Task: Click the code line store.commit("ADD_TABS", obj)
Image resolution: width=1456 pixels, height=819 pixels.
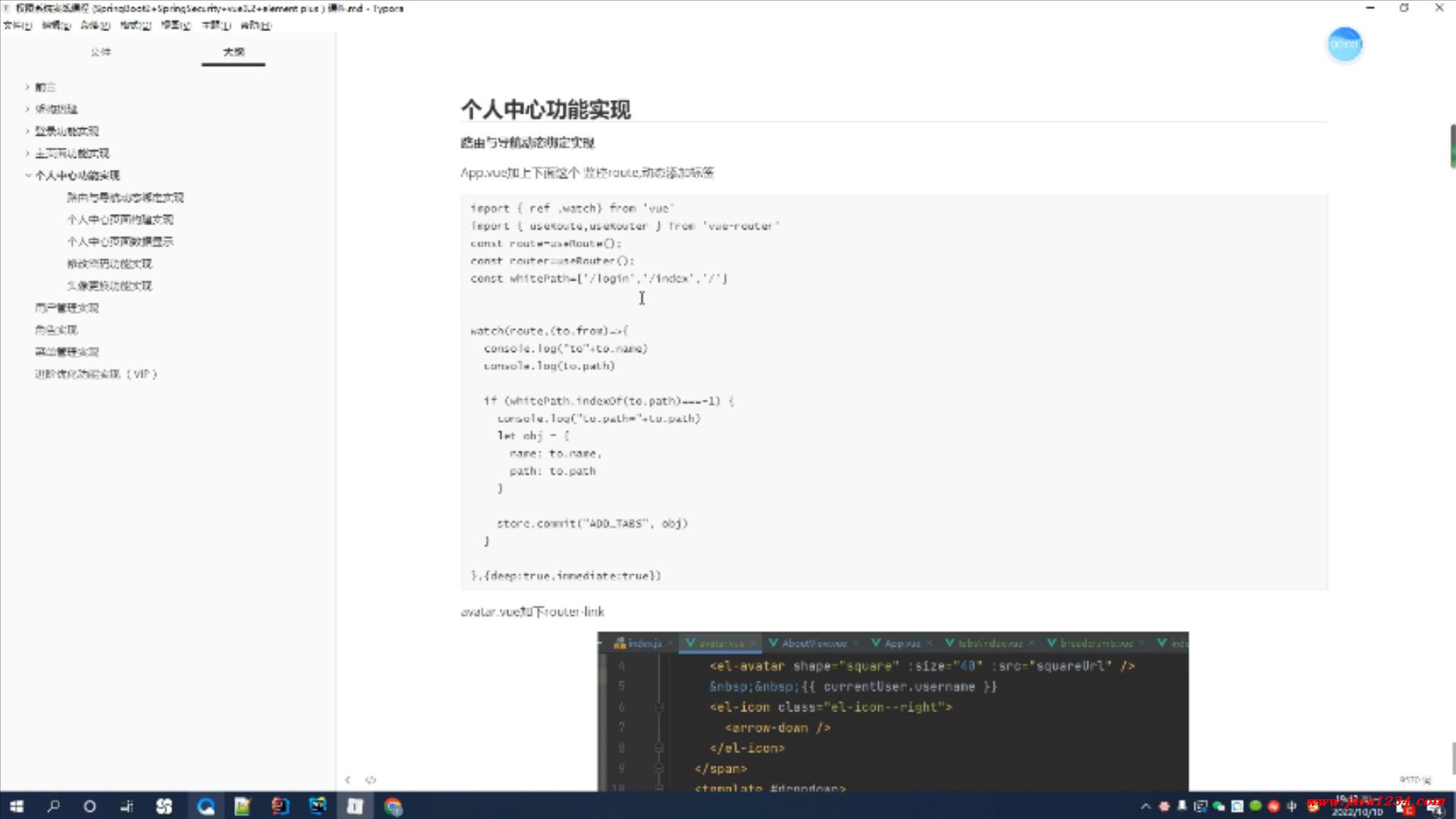Action: coord(592,523)
